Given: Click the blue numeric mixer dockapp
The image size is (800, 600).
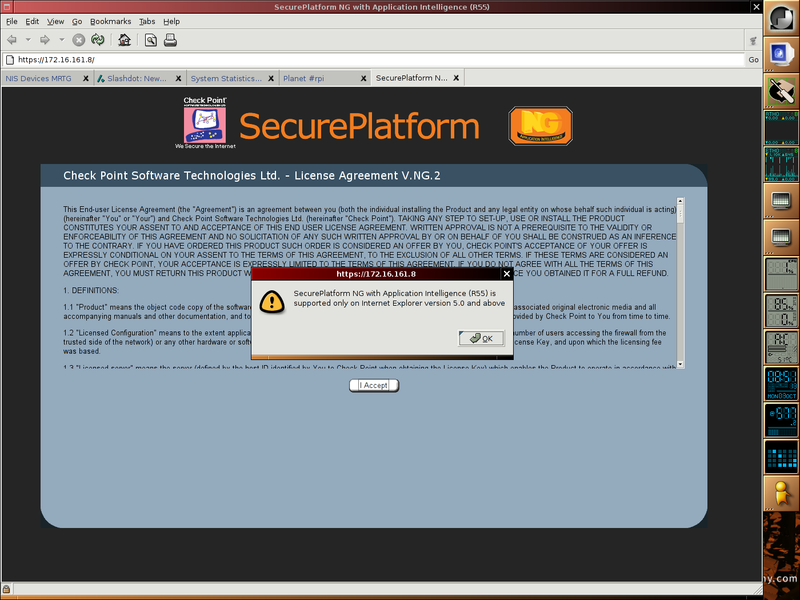Looking at the screenshot, I should 781,420.
